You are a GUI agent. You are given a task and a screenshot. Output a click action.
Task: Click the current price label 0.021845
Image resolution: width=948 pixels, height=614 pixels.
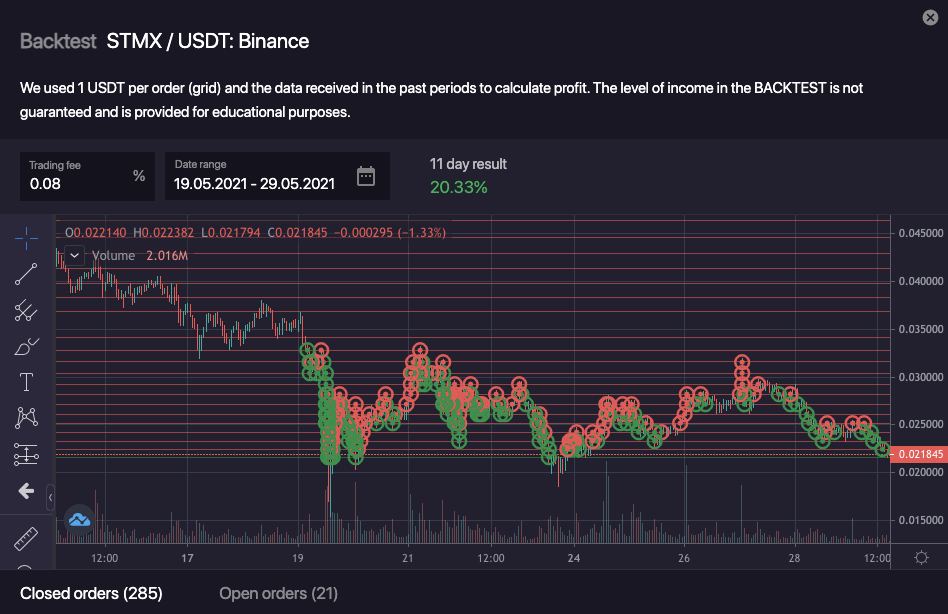[x=919, y=454]
